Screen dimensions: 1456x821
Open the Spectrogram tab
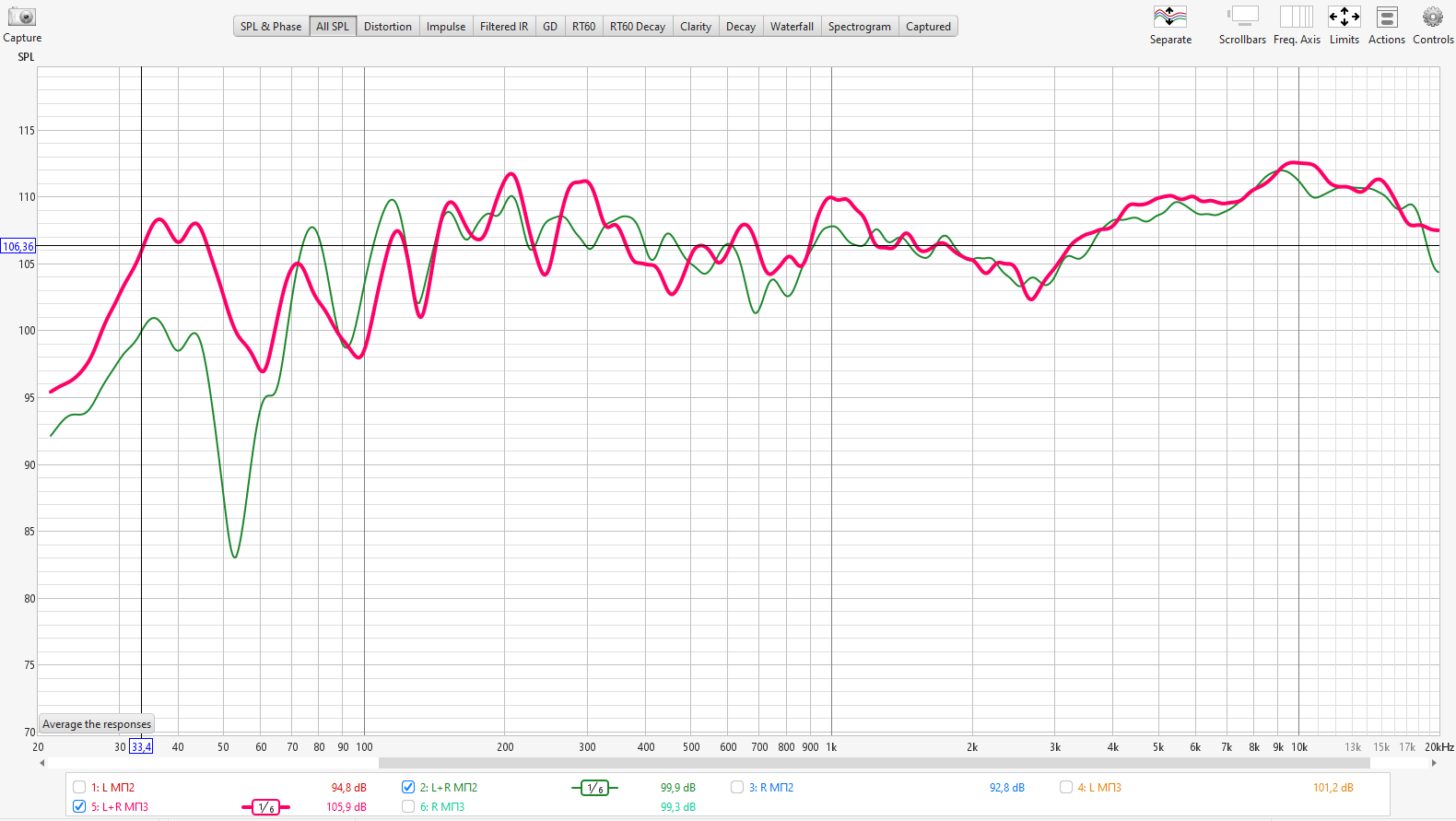859,27
